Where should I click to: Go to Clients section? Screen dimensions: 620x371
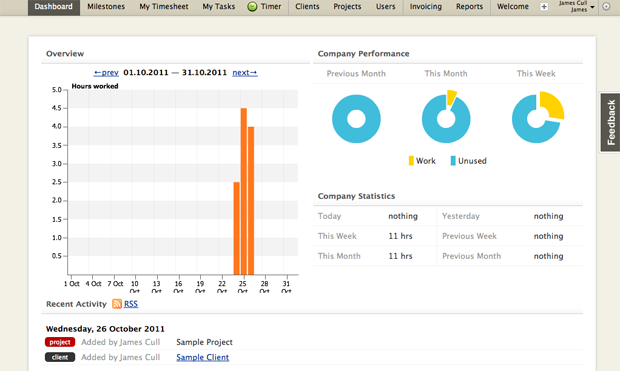[x=307, y=7]
